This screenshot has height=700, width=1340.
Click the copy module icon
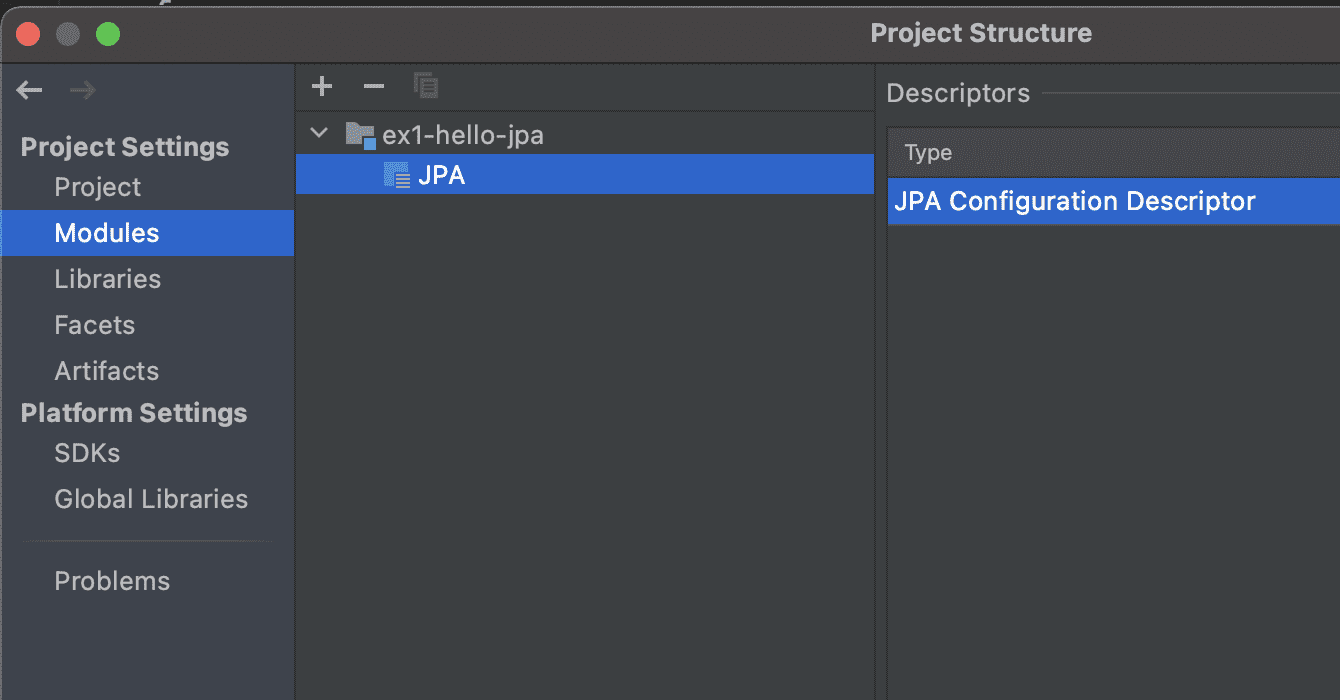(x=426, y=86)
